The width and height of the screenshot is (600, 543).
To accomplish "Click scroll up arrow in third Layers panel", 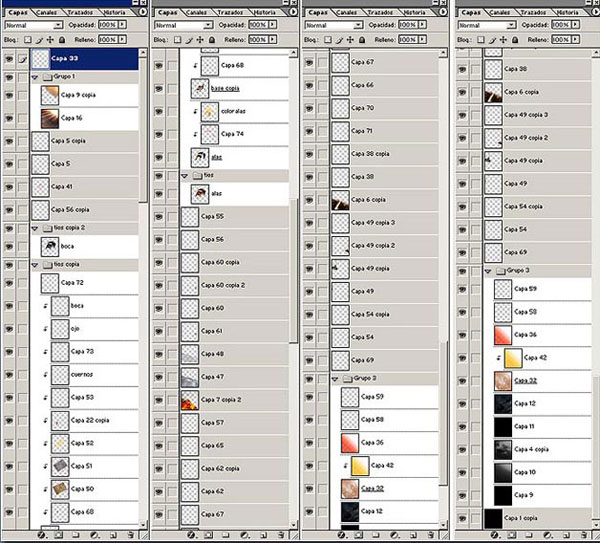I will pyautogui.click(x=443, y=53).
